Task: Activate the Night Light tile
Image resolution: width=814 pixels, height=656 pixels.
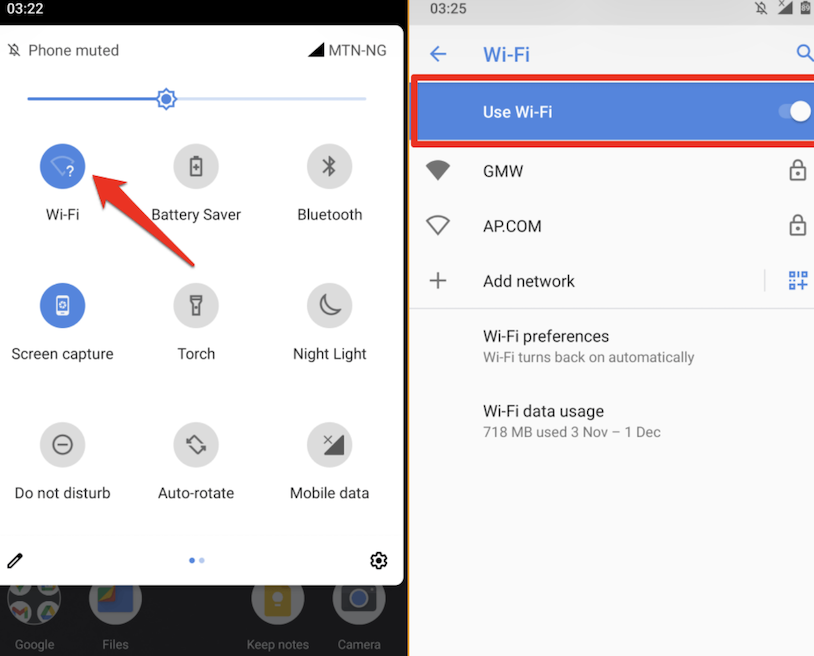Action: [329, 306]
